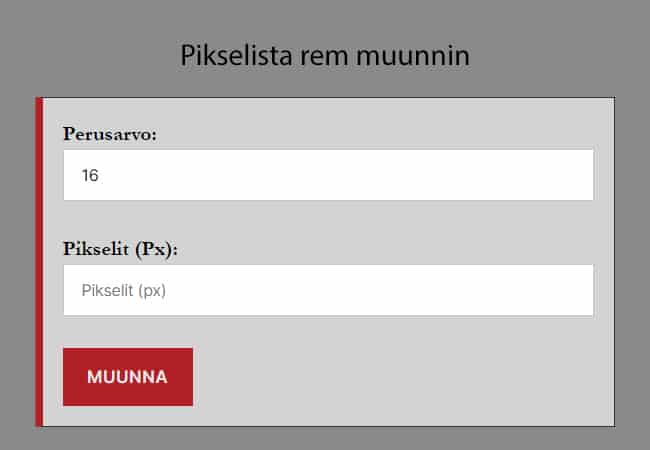Click the 'Pikselit (Px):' label
The height and width of the screenshot is (450, 650).
click(x=120, y=248)
